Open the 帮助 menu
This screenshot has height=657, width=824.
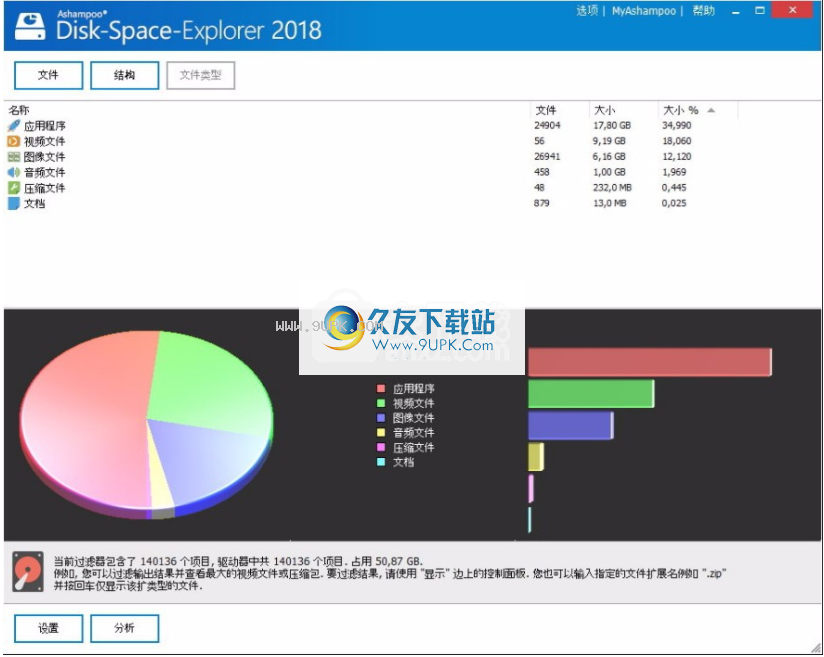[x=704, y=11]
